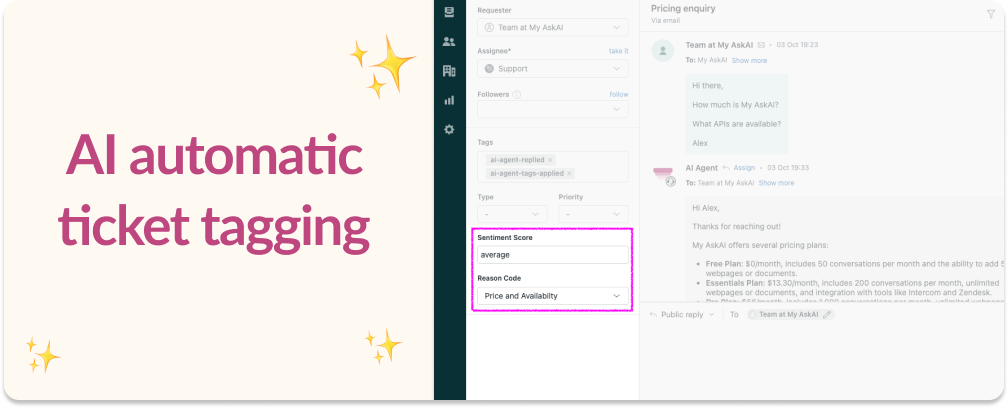Viewport: 1008px width, 408px height.
Task: Click the Team at My AskAI avatar
Action: [x=663, y=50]
